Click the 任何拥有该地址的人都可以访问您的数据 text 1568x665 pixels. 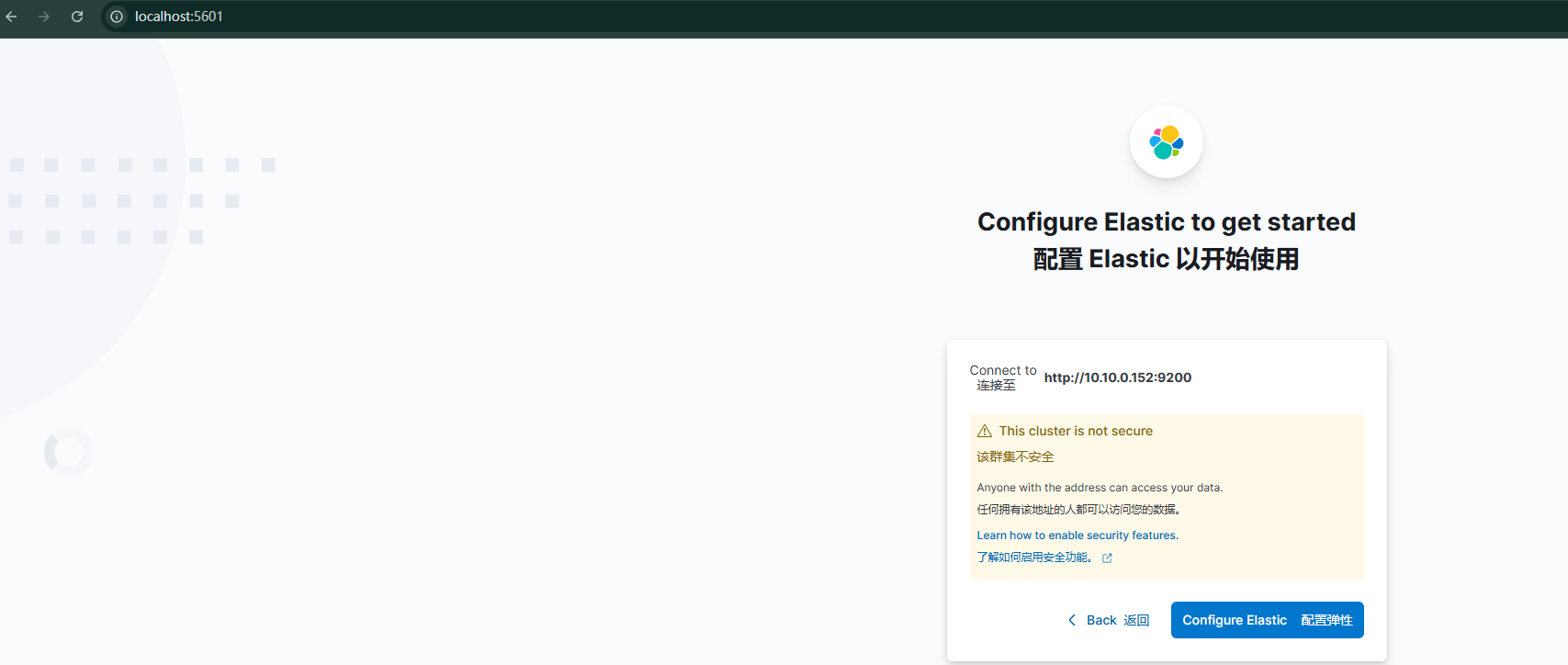[1078, 510]
